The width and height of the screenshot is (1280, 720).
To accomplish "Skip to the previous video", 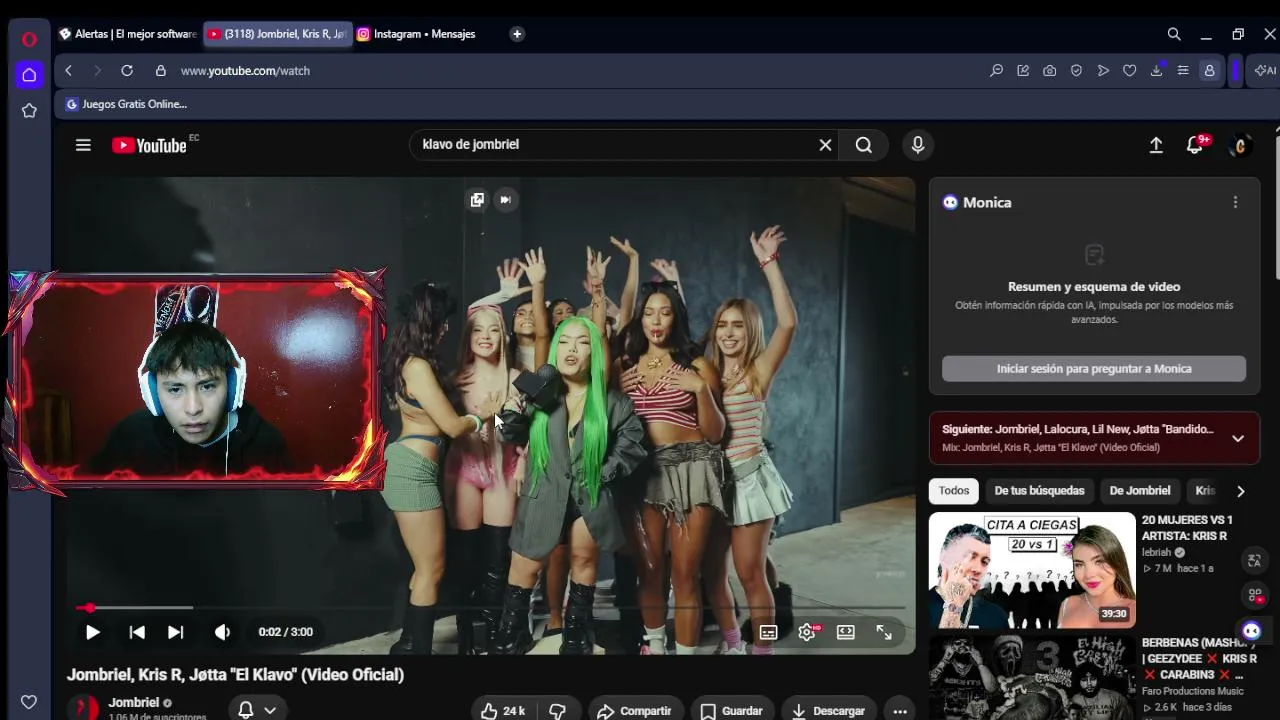I will tap(137, 632).
